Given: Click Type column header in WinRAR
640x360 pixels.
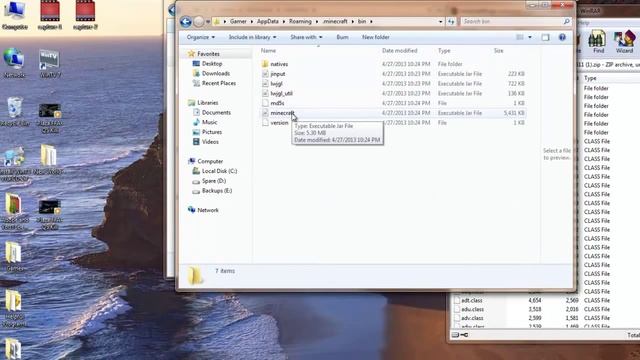Looking at the screenshot, I should 590,78.
